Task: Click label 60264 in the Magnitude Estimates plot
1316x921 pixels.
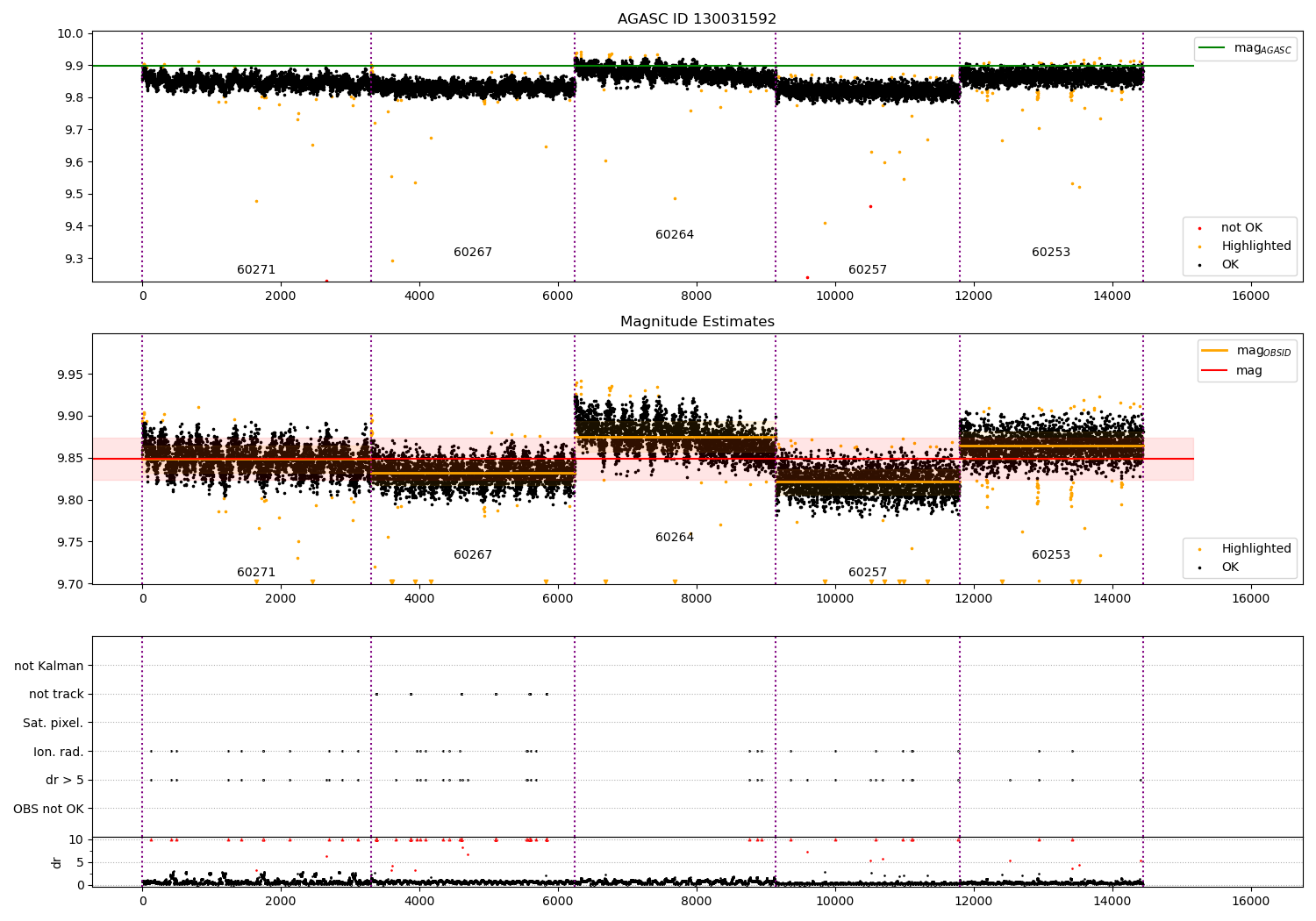Action: tap(675, 538)
